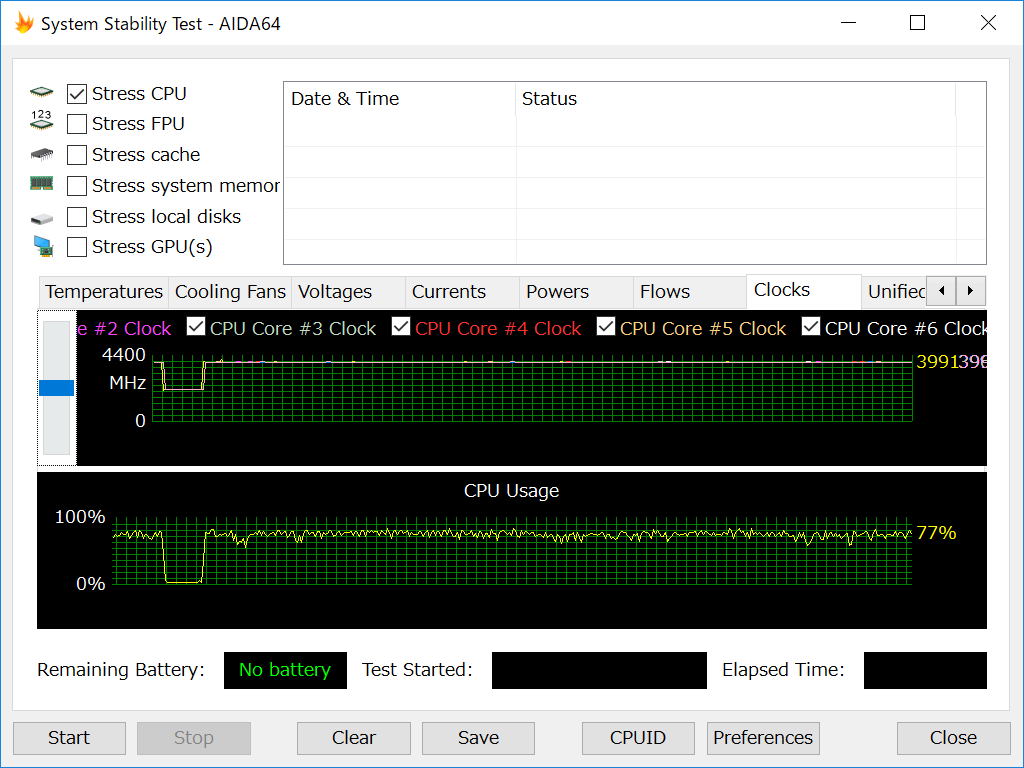Switch to the Temperatures tab

(104, 292)
